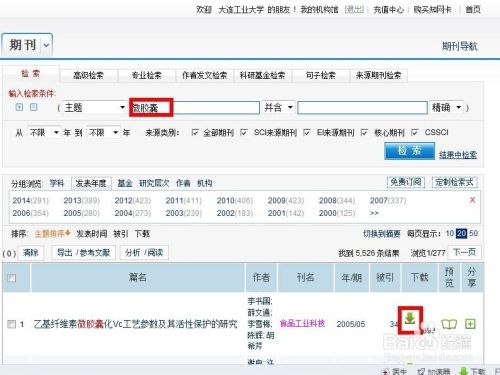This screenshot has height=375, width=500.
Task: Switch to the 作者发文检索 tab
Action: 204,76
